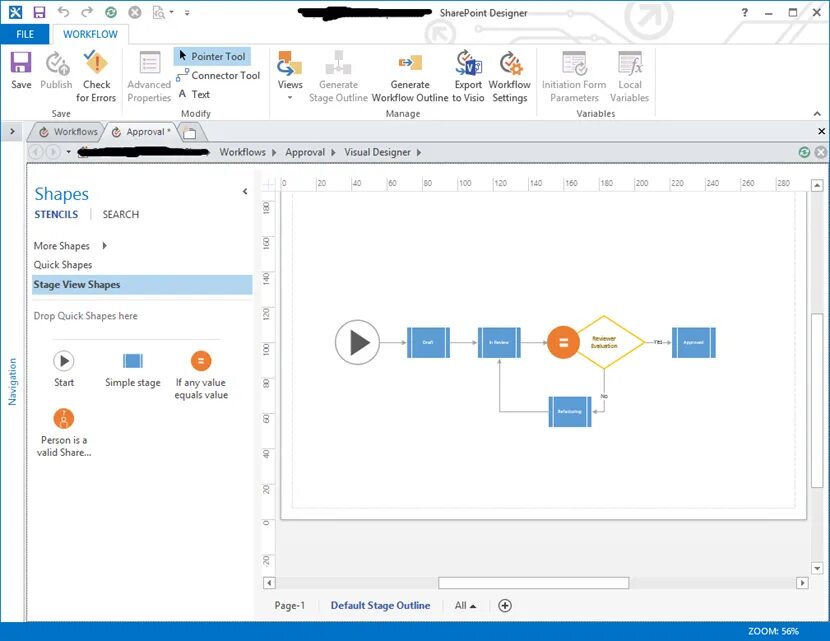Pick the Start shape from stencil
The height and width of the screenshot is (641, 830).
coord(64,369)
